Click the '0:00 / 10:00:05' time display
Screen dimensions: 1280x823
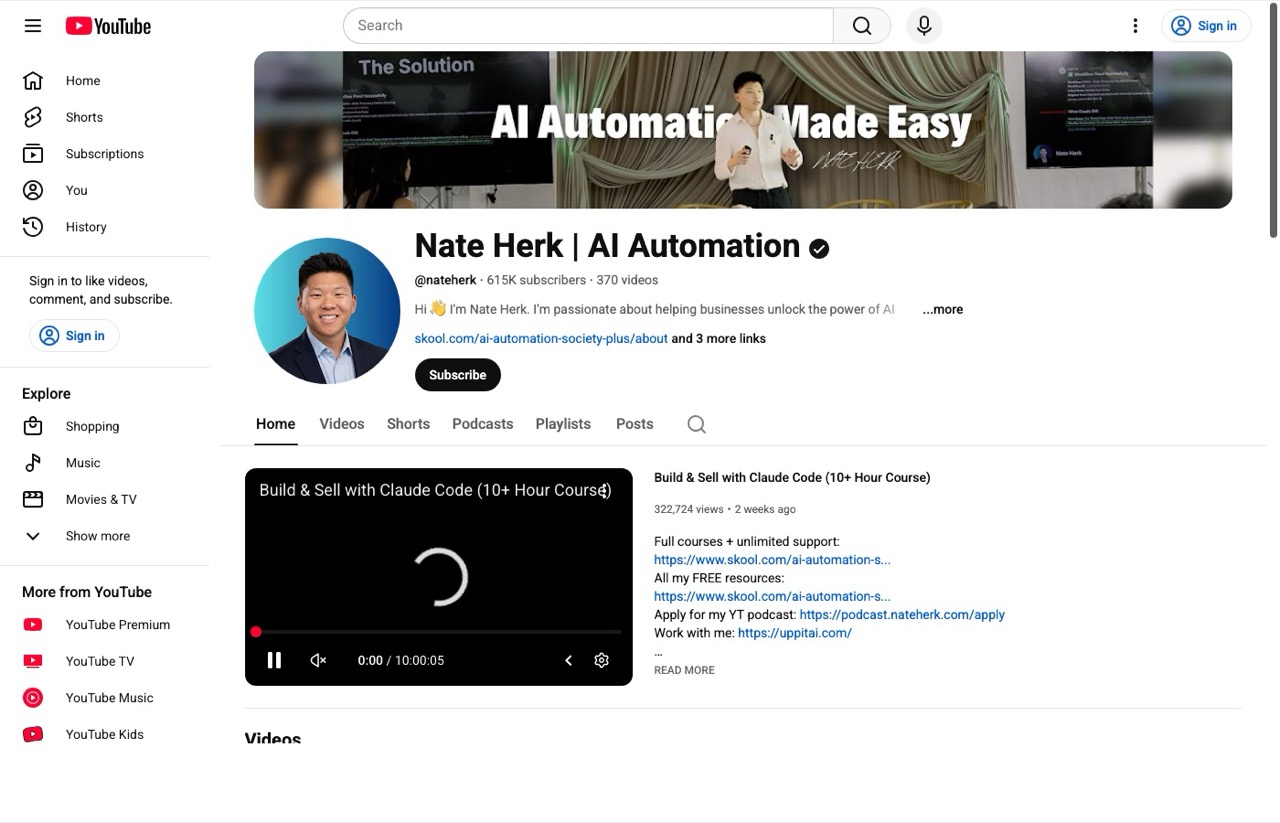coord(401,660)
